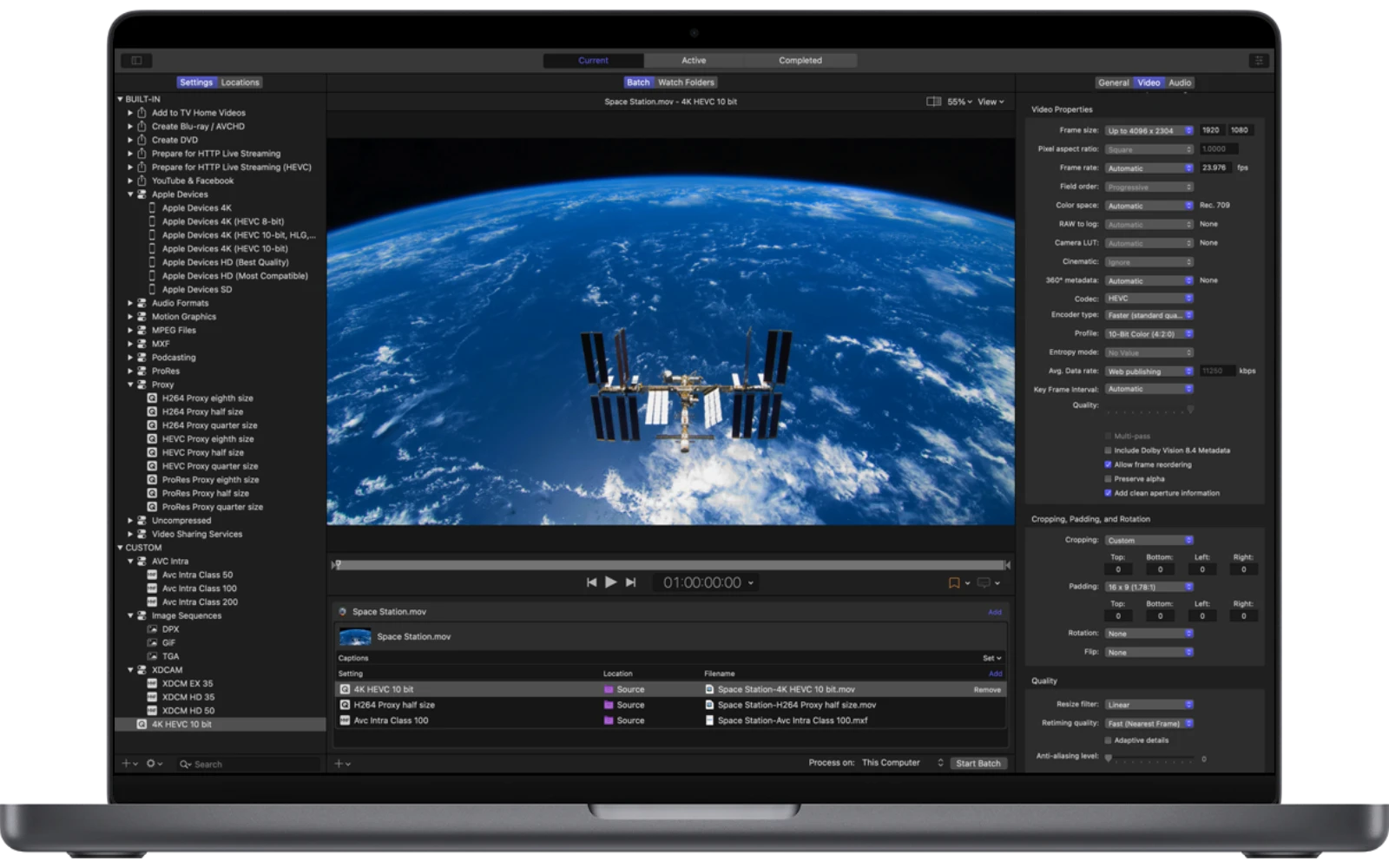Image resolution: width=1389 pixels, height=868 pixels.
Task: Open the Codec HEVC dropdown
Action: [1149, 299]
